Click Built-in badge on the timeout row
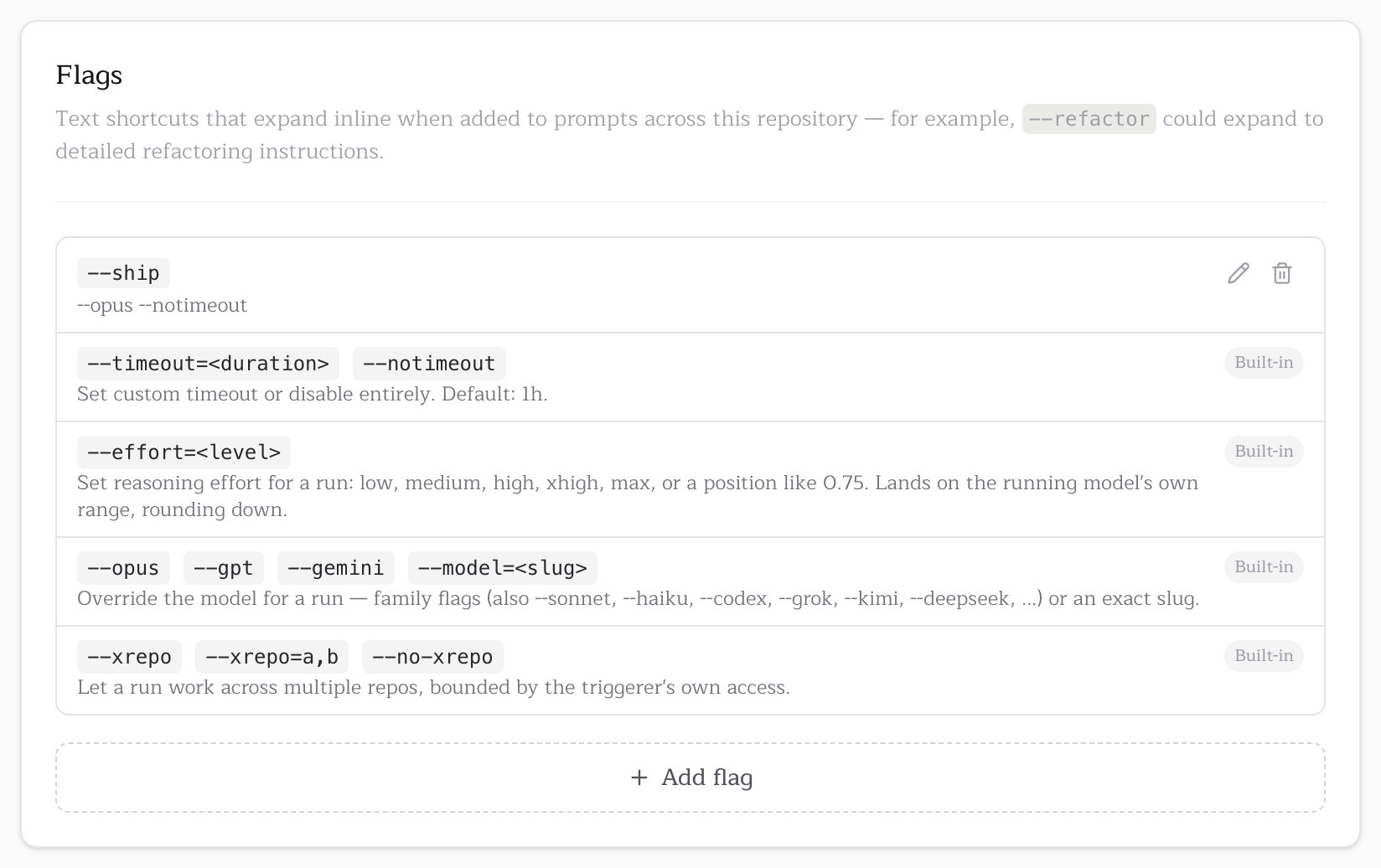This screenshot has width=1381, height=868. coord(1264,363)
